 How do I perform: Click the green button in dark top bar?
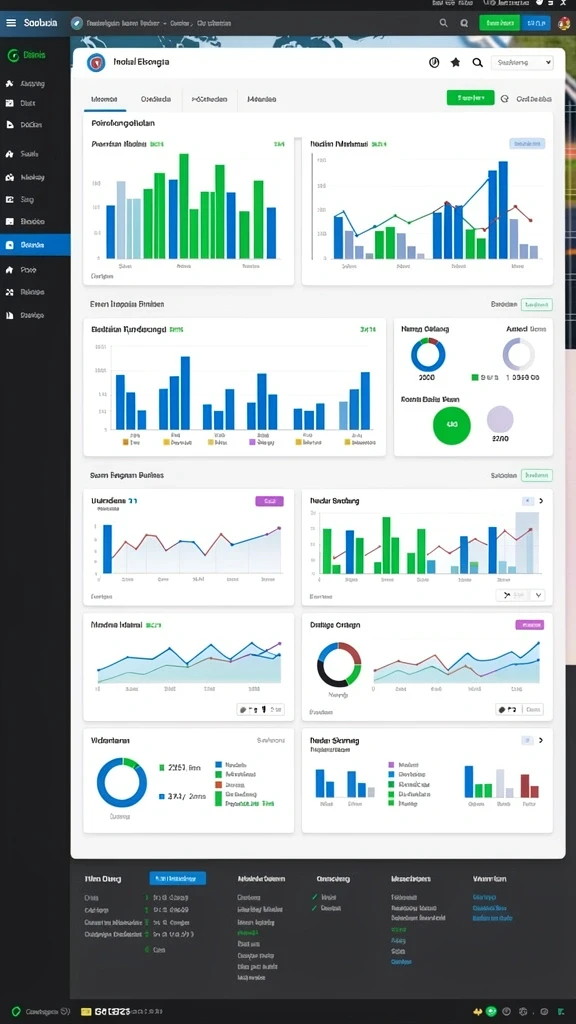pos(499,23)
